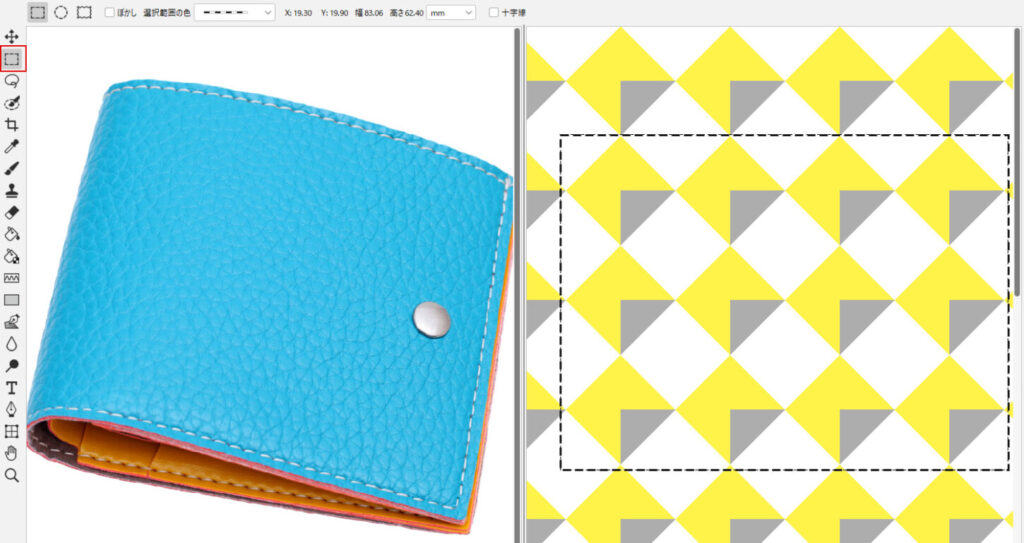1024x543 pixels.
Task: Click the left pane vertical scrollbar
Action: coord(517,284)
